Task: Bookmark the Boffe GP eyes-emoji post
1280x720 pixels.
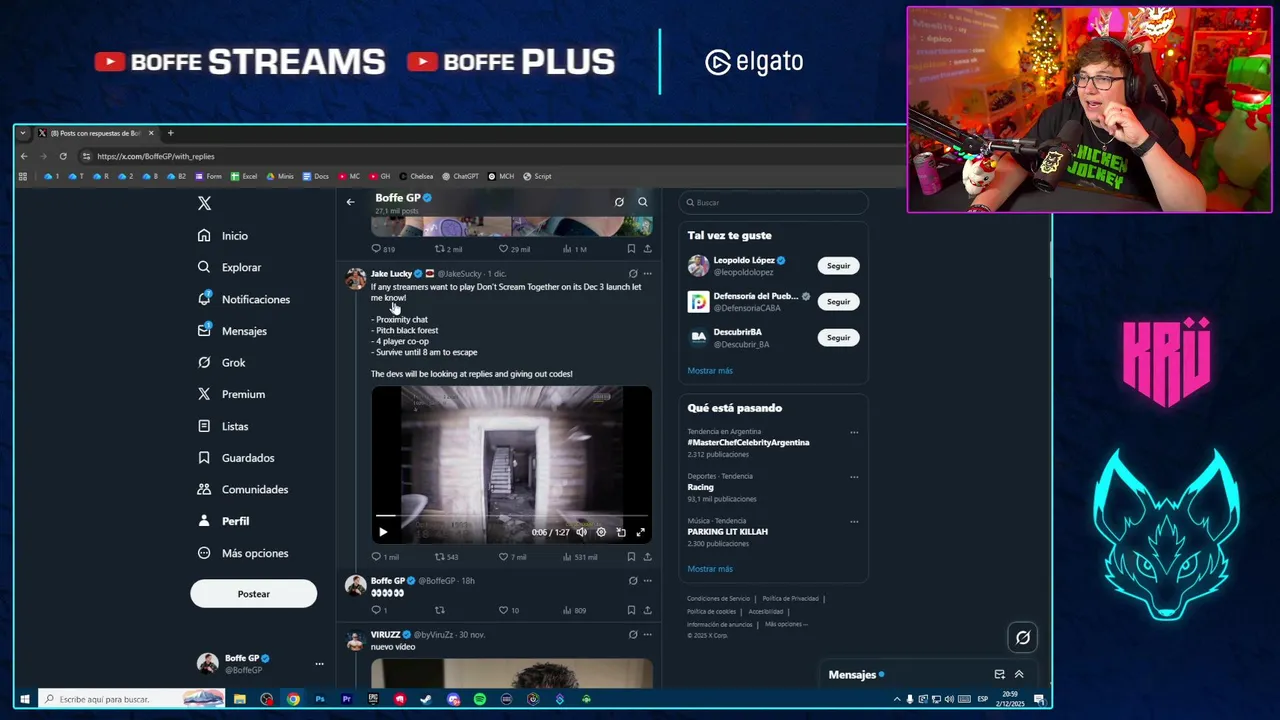Action: click(631, 610)
